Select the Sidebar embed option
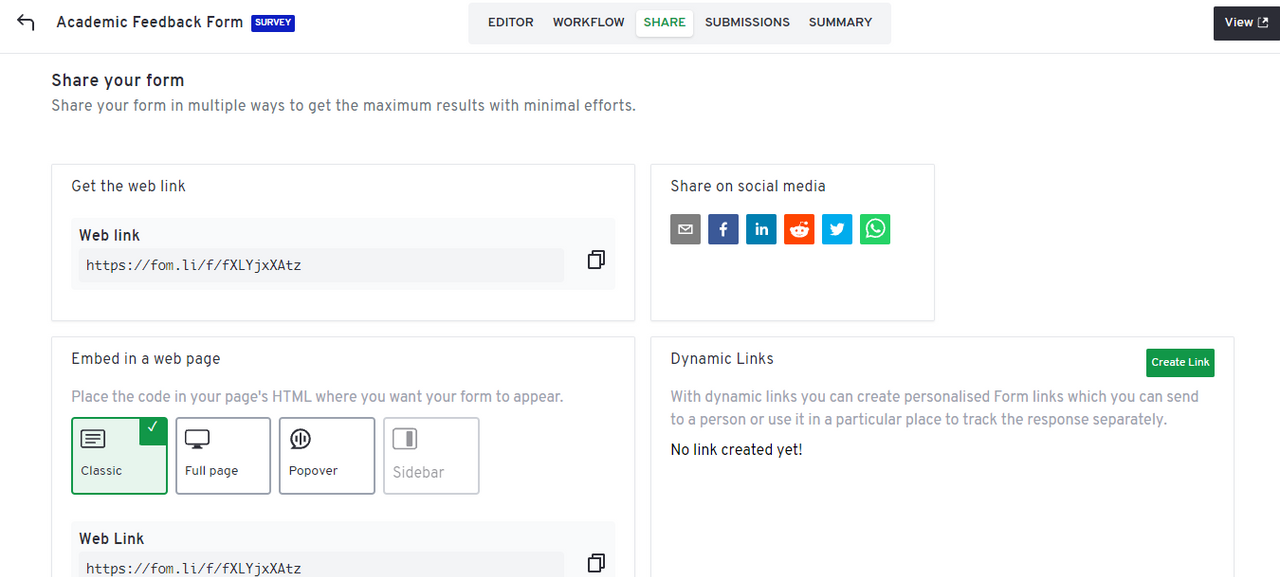This screenshot has height=577, width=1280. point(431,456)
